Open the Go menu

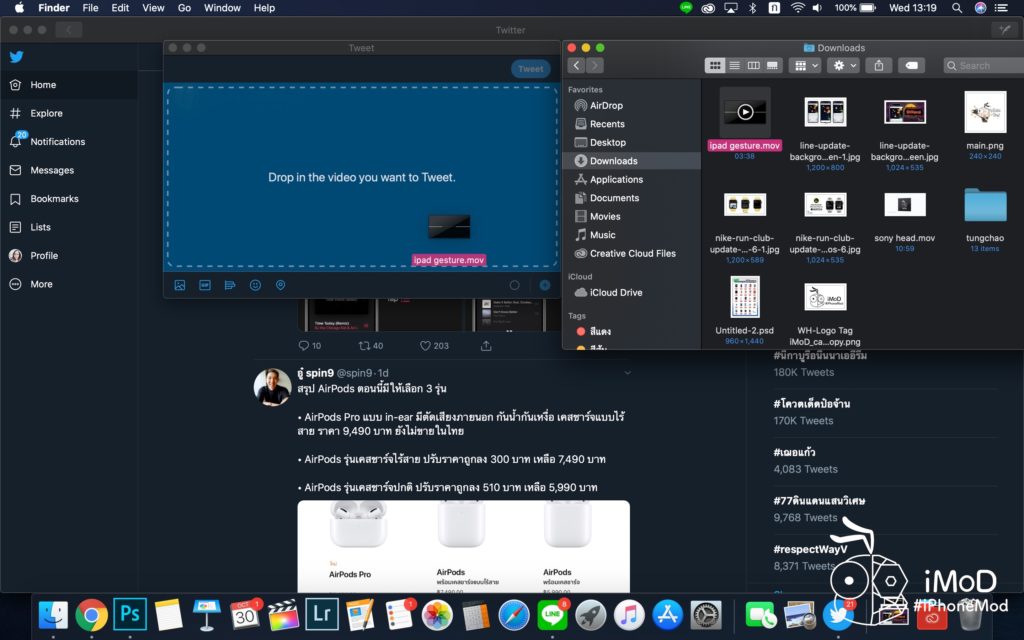(184, 8)
